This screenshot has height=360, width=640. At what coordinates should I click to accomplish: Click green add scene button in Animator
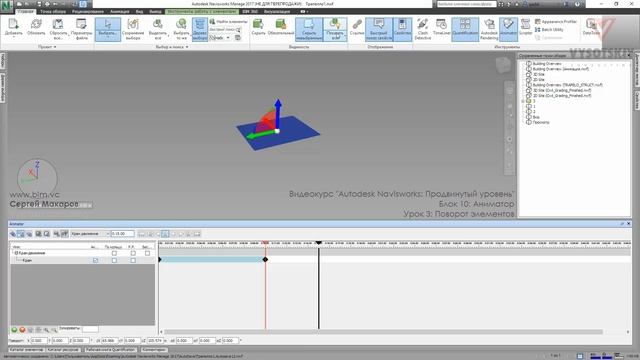pos(14,330)
